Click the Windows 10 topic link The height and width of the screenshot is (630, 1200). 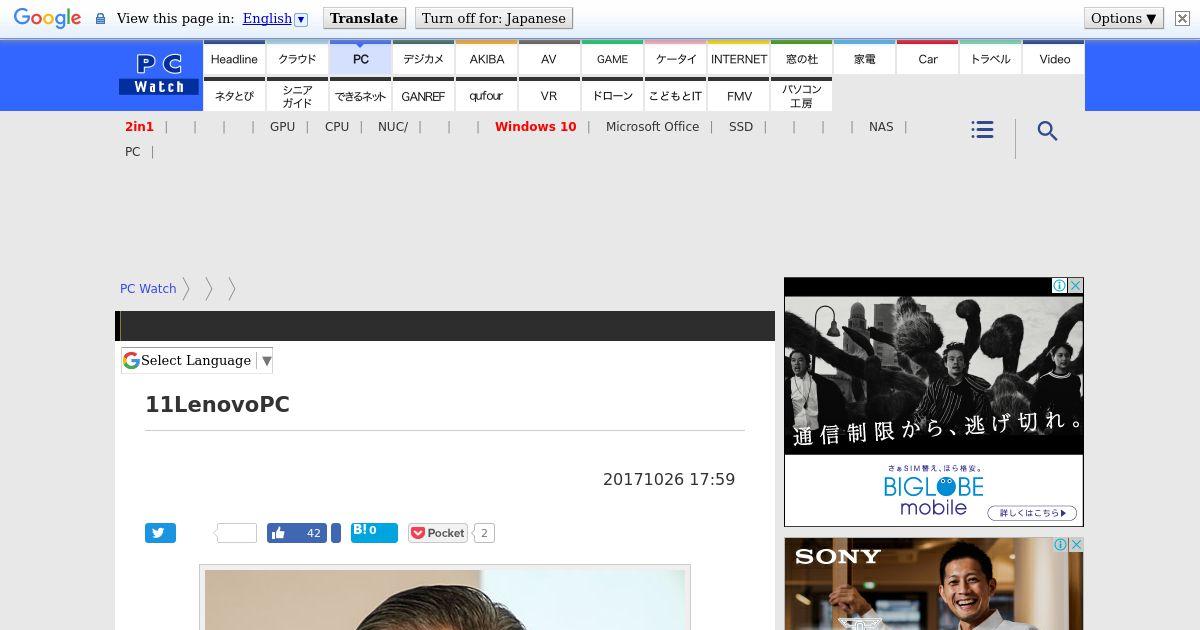click(x=535, y=127)
